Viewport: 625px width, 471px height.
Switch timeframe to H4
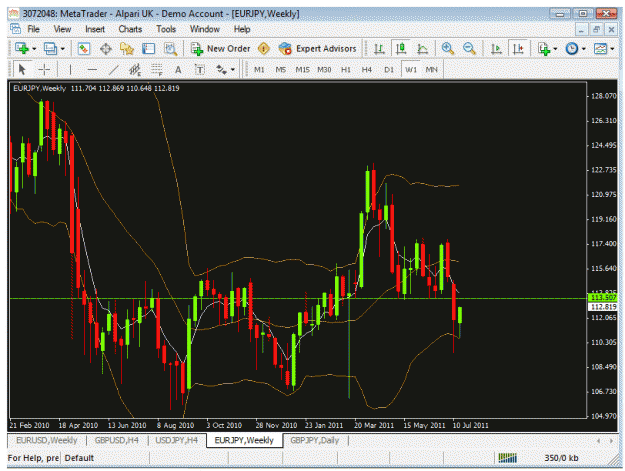click(x=367, y=70)
